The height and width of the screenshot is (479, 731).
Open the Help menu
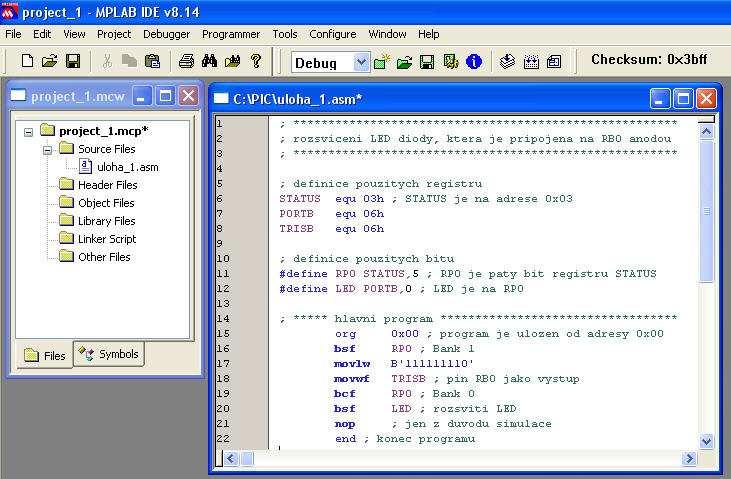tap(428, 34)
